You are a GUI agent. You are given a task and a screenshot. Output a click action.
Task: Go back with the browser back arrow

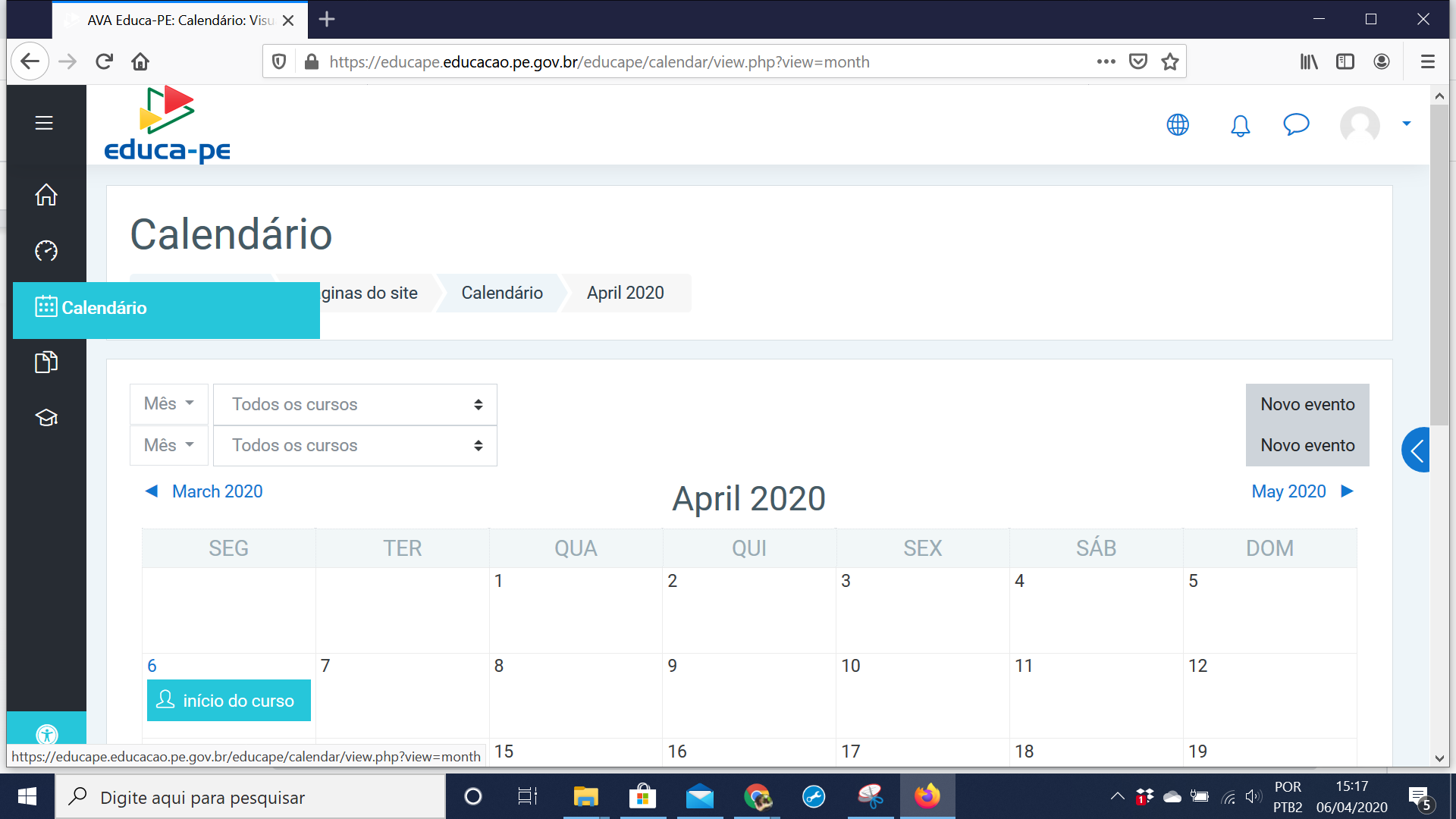click(x=30, y=61)
